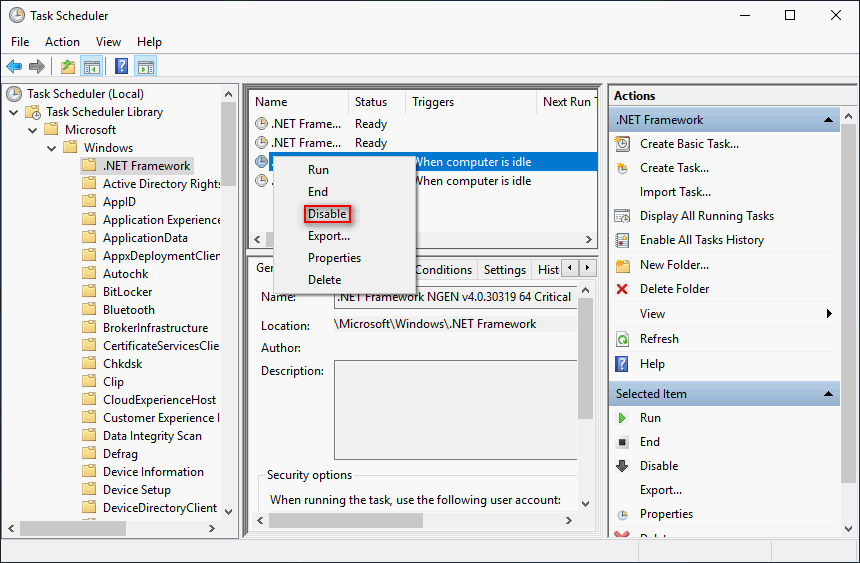Select the BitLocker folder in the tree
Screen dimensions: 860x563
128,292
